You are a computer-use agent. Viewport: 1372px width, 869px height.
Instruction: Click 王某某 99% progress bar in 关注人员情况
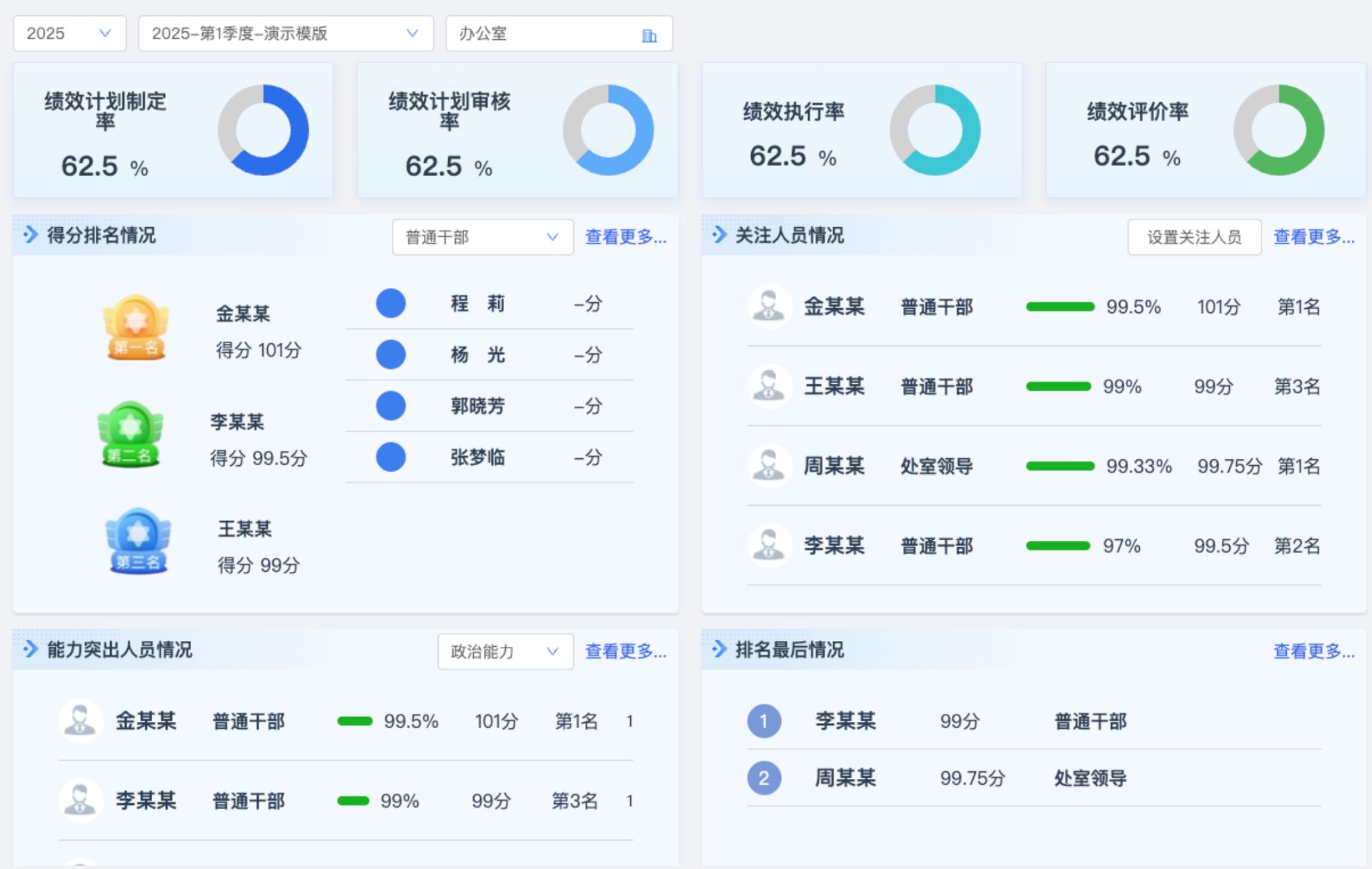click(x=1059, y=386)
